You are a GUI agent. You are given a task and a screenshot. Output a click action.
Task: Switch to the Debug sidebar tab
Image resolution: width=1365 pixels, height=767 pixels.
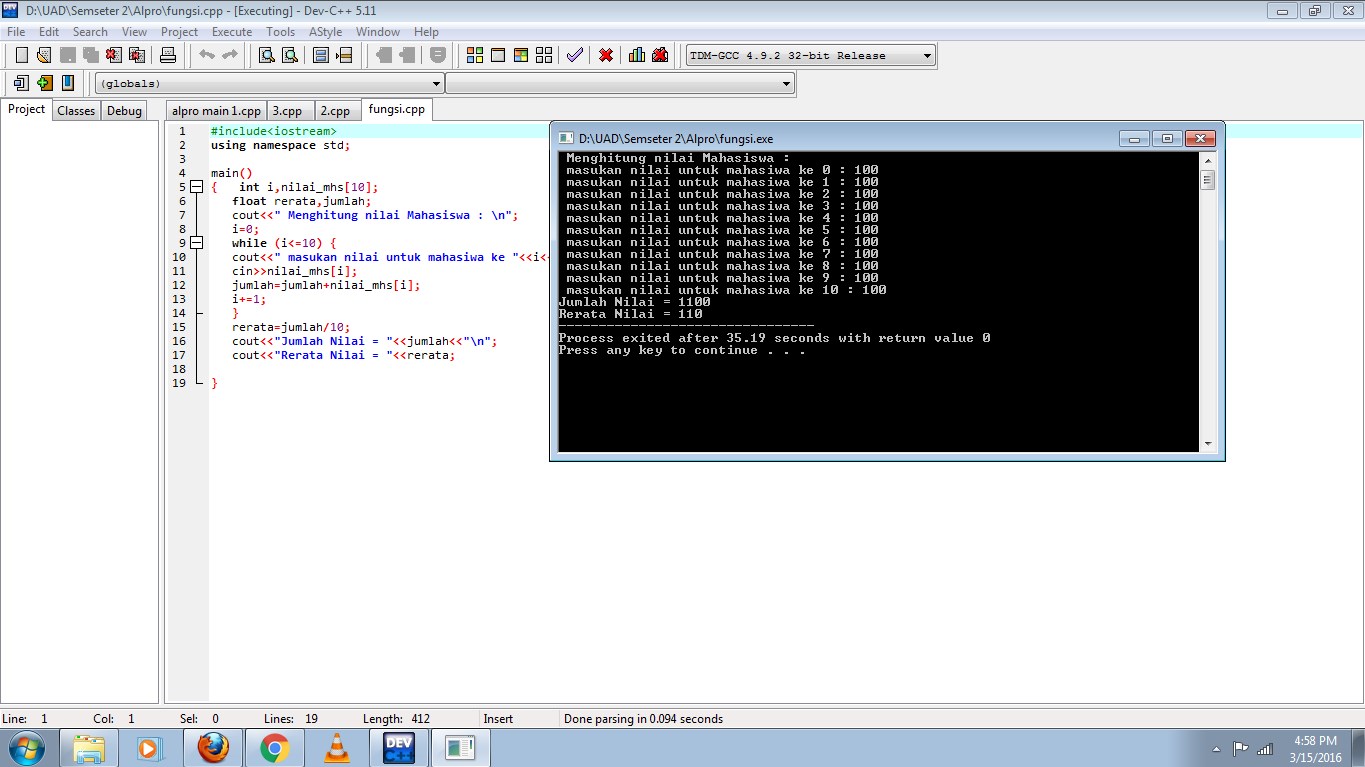[x=124, y=111]
